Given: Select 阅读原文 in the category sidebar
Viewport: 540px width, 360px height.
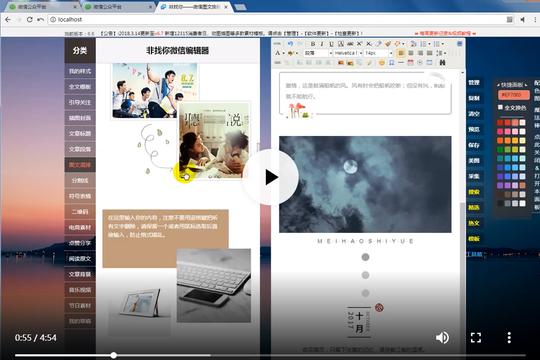Looking at the screenshot, I should (80, 258).
